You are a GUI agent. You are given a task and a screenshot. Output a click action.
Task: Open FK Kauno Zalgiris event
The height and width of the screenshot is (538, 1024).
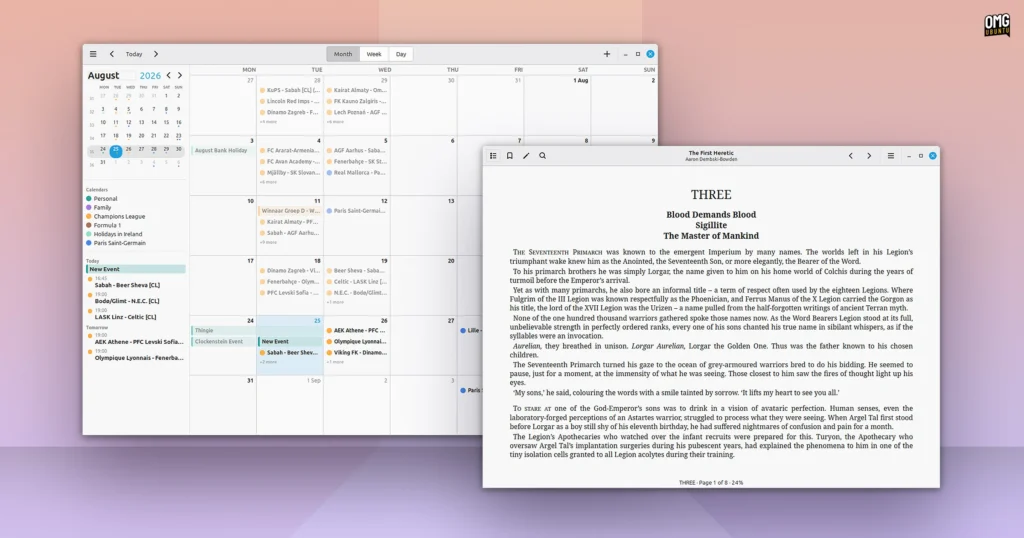357,102
